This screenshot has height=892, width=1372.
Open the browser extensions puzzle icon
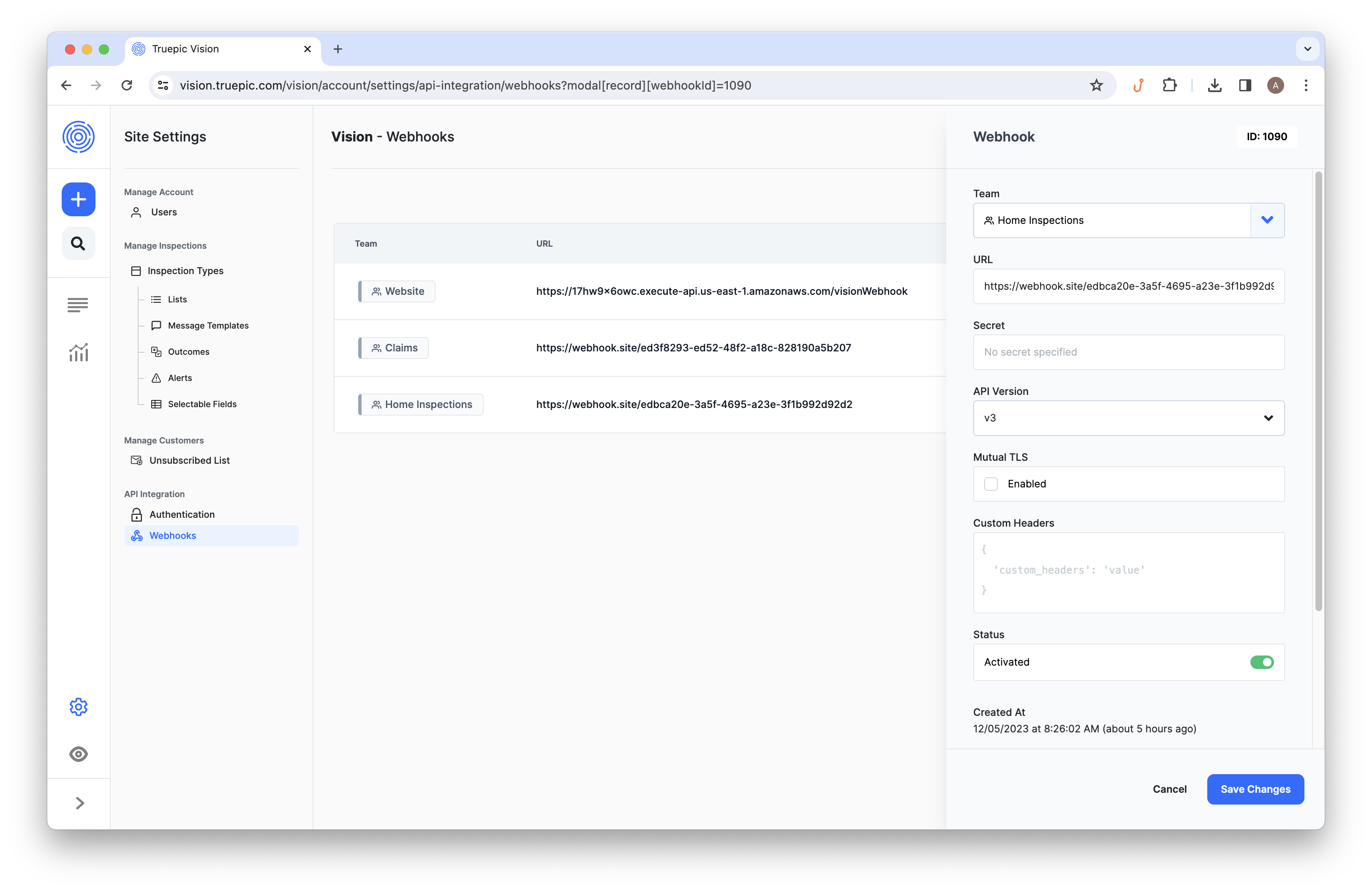(x=1169, y=85)
